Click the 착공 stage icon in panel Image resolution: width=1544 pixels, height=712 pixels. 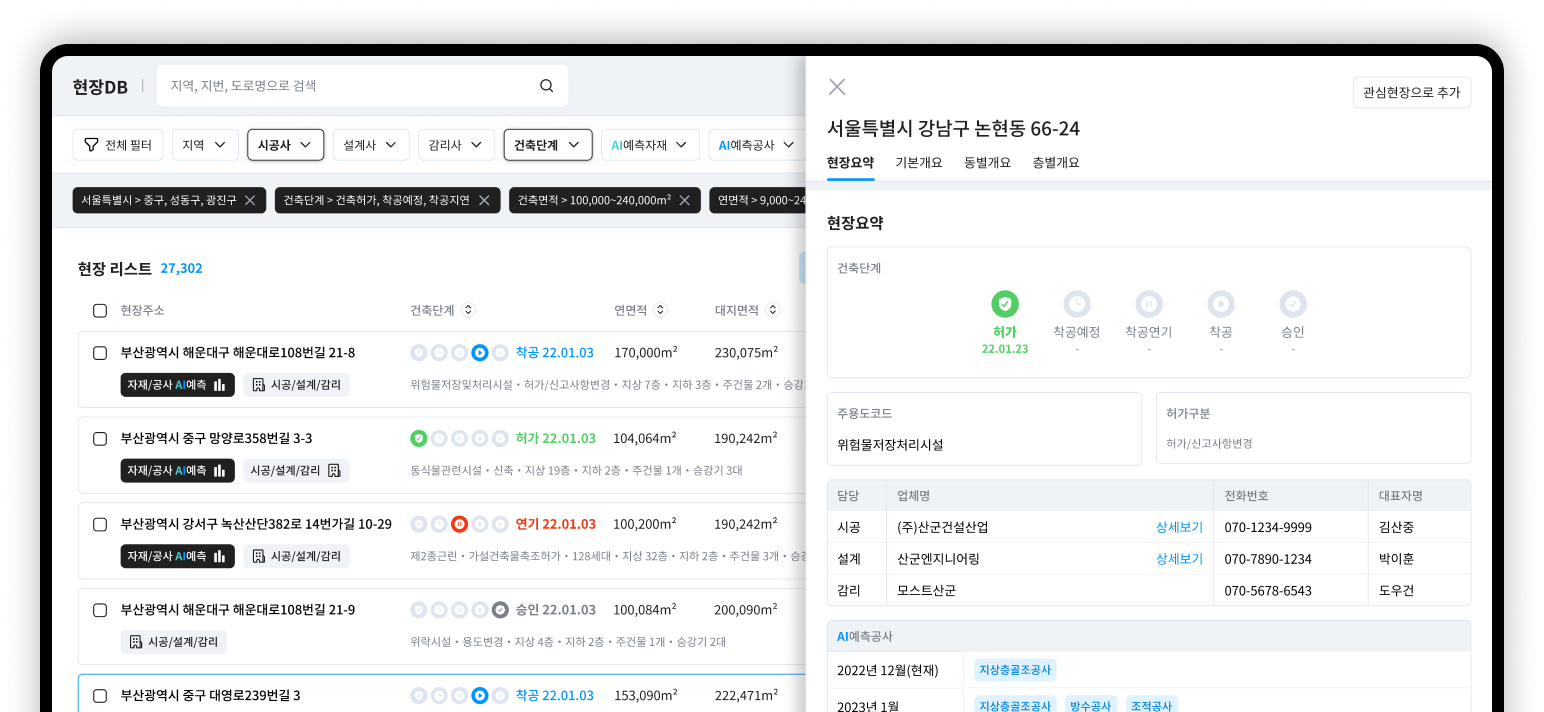coord(1220,304)
